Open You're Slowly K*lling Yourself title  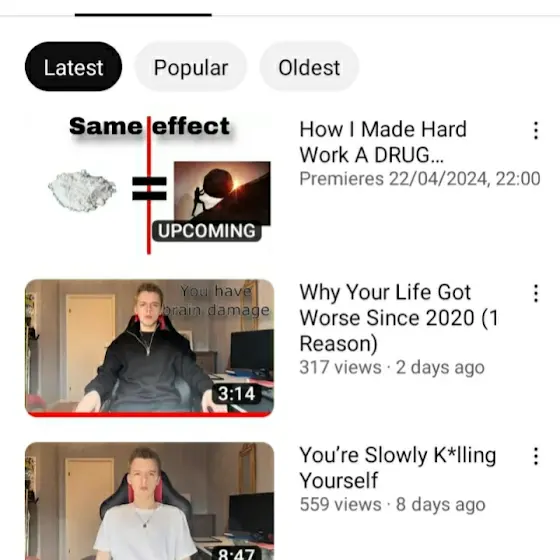tap(398, 468)
